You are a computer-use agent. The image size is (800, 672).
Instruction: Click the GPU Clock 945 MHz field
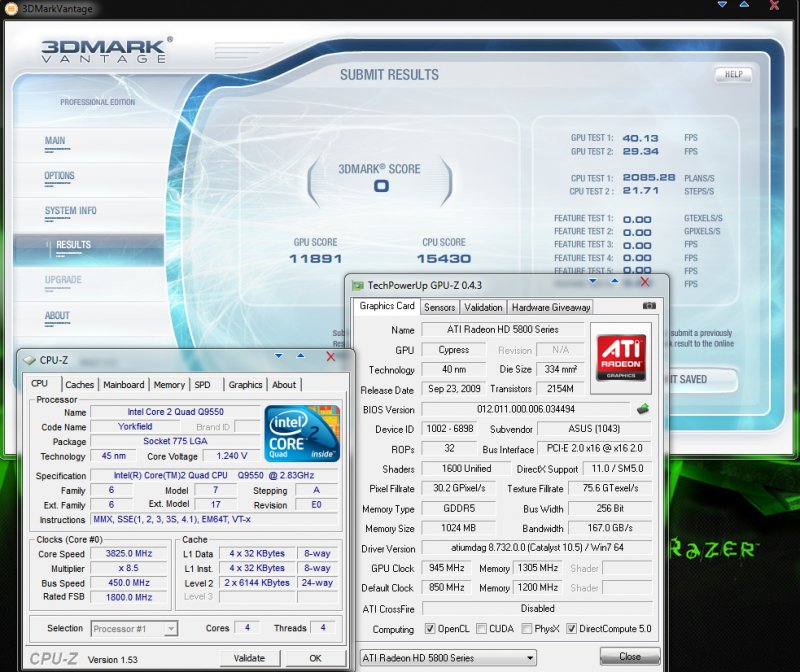pos(446,568)
